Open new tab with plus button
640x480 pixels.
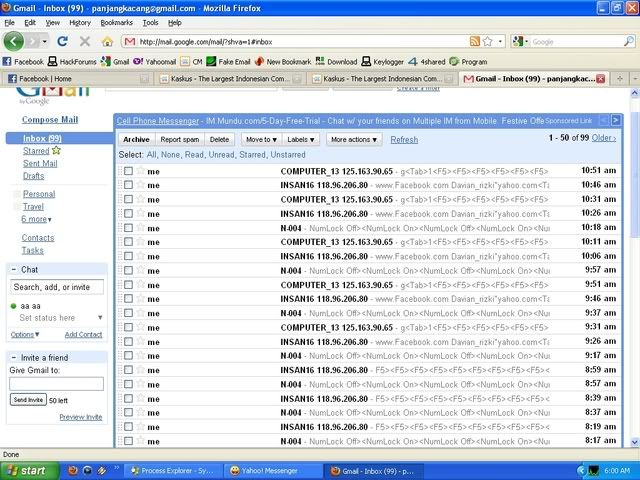click(620, 79)
